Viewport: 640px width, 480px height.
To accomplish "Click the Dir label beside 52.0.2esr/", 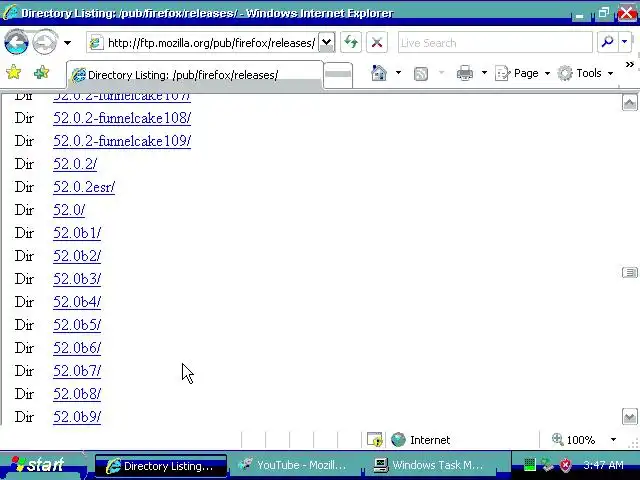I will click(24, 187).
